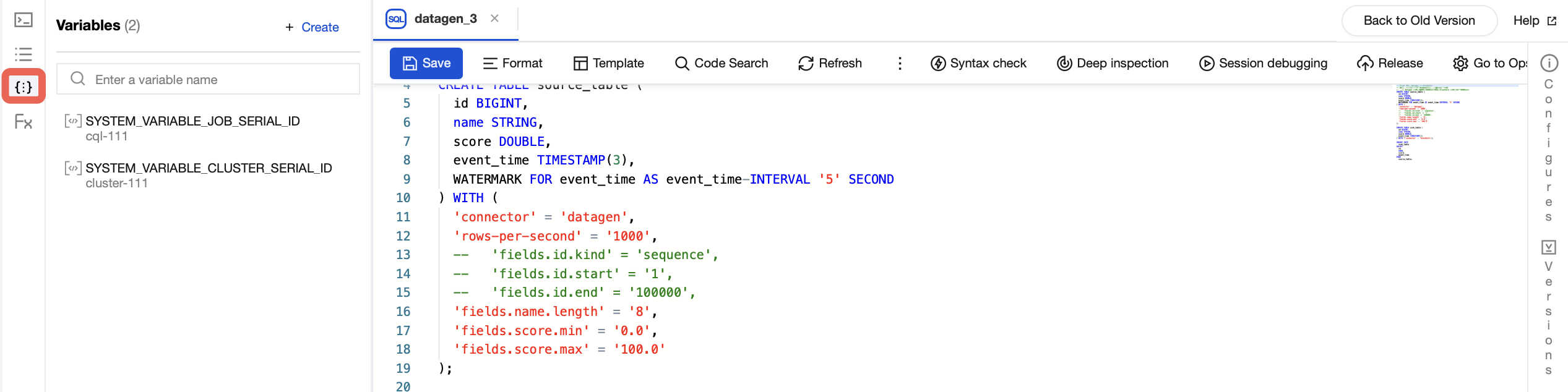Screen dimensions: 1568x392
Task: Click the 'datagen' connector value text
Action: click(x=594, y=217)
